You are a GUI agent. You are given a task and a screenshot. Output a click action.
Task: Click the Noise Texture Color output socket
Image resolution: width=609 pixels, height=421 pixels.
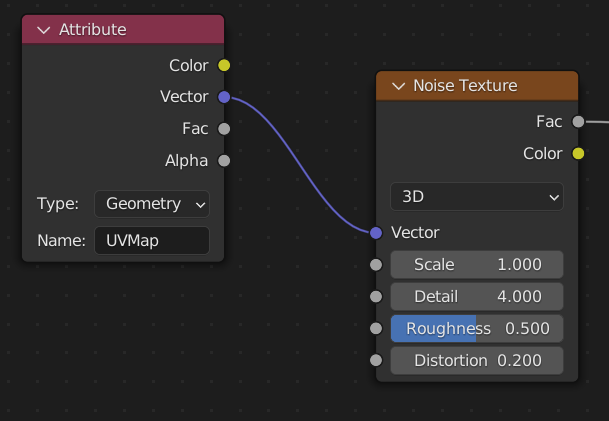[578, 154]
